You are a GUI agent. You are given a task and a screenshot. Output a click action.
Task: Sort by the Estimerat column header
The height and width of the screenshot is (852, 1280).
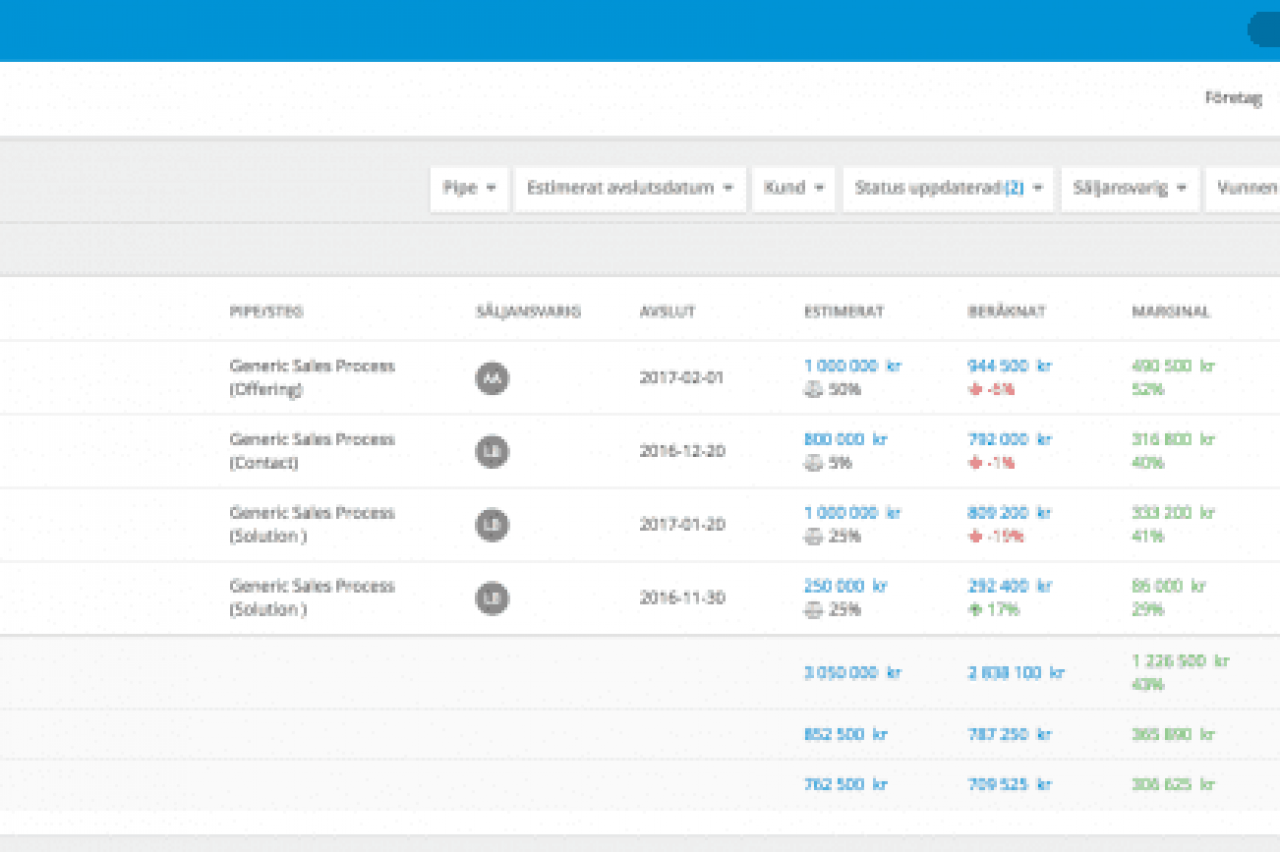(x=843, y=312)
